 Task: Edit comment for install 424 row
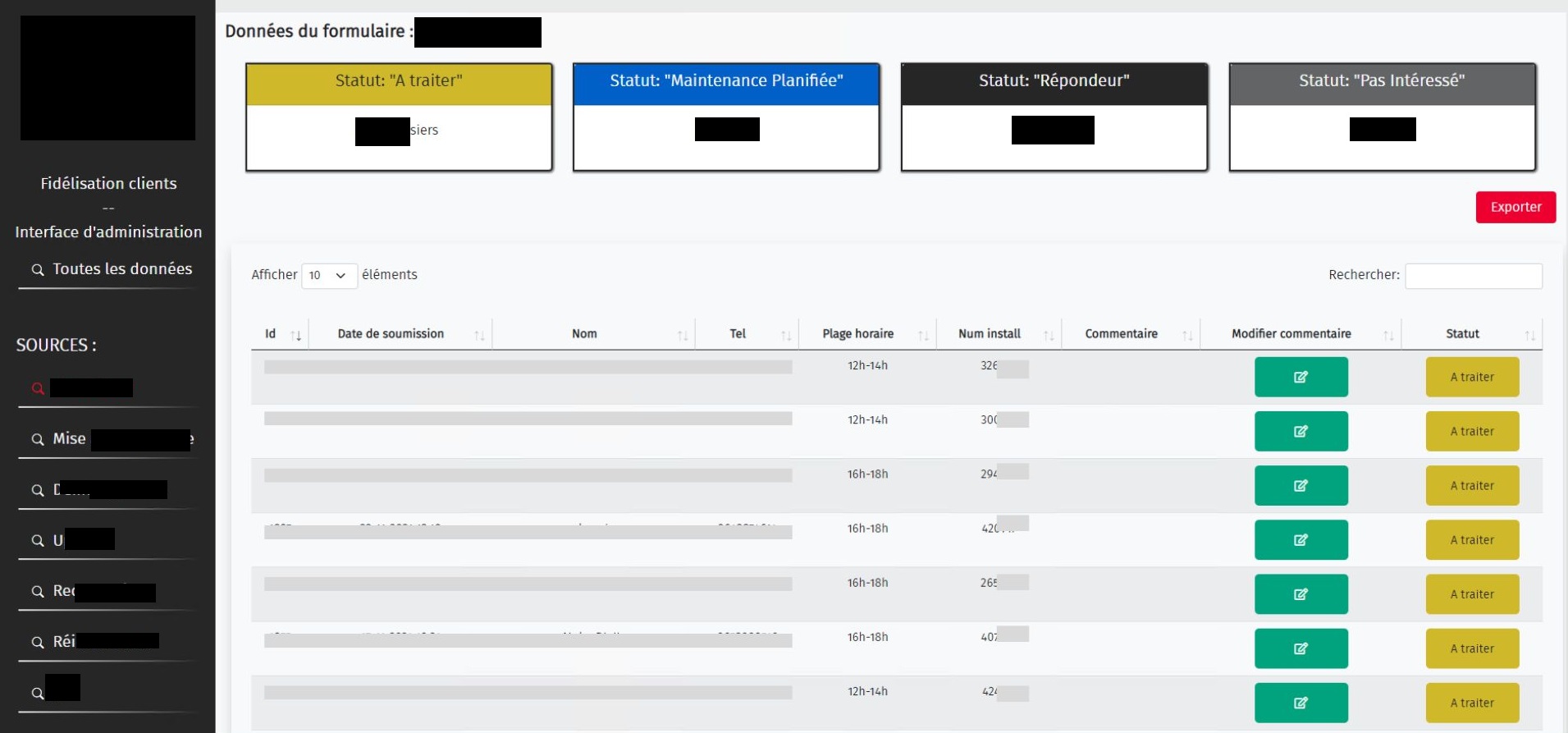point(1301,703)
